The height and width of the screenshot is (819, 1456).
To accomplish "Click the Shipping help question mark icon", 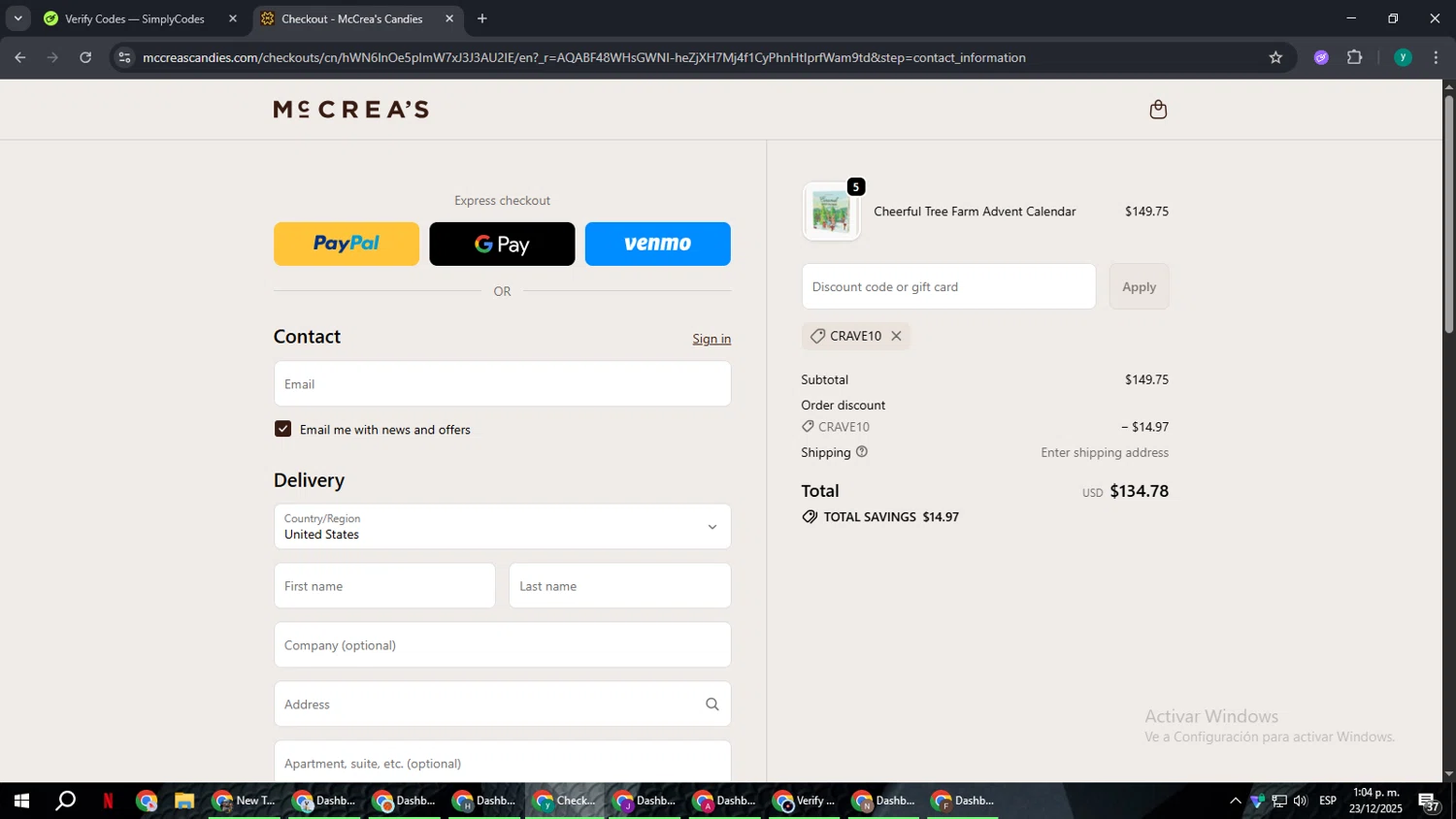I will tap(862, 452).
